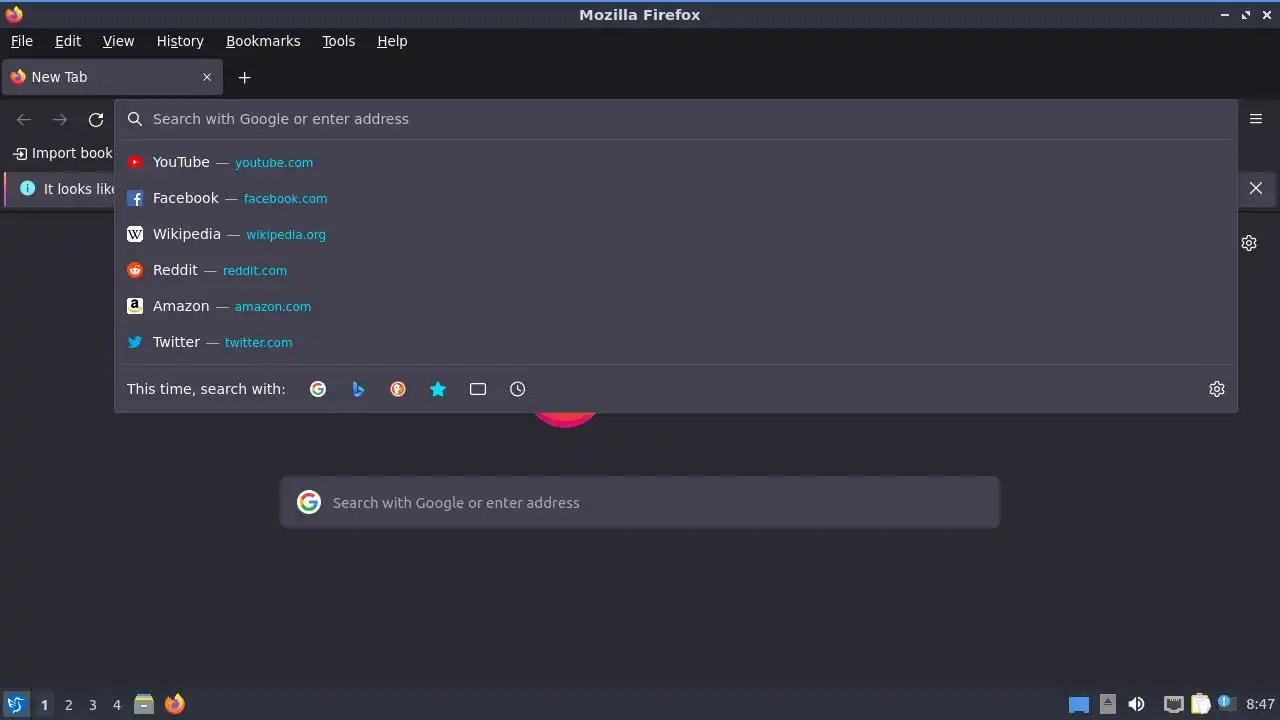Viewport: 1280px width, 720px height.
Task: Click the eject removable media tray icon
Action: pyautogui.click(x=1108, y=704)
